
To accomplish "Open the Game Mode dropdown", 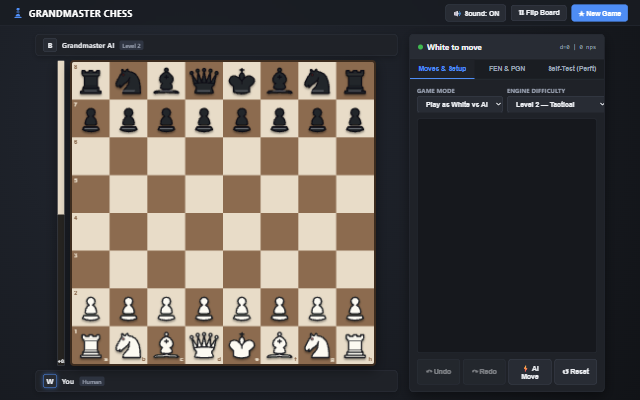I will (x=460, y=104).
